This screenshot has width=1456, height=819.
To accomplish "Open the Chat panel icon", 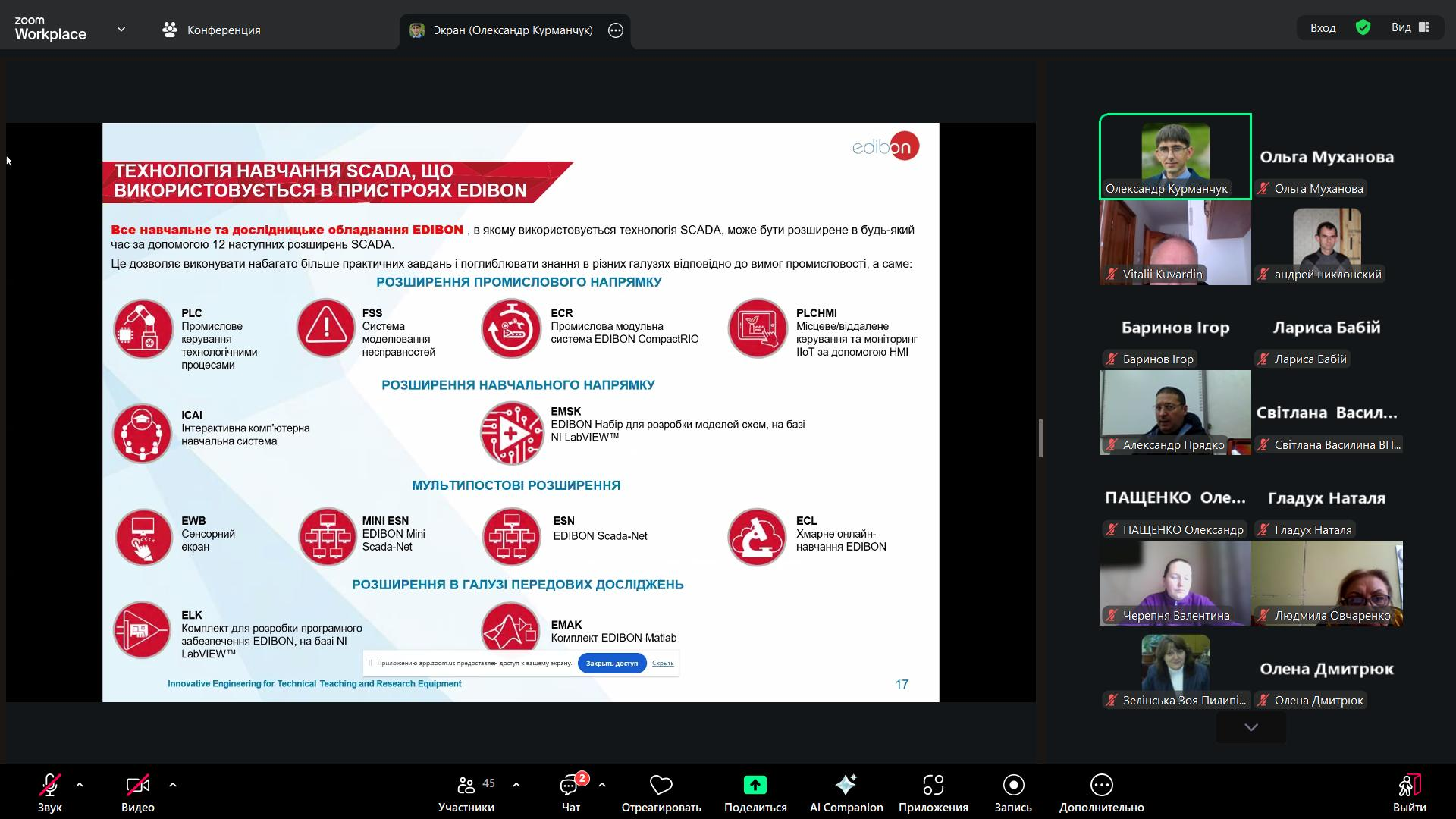I will (x=570, y=785).
